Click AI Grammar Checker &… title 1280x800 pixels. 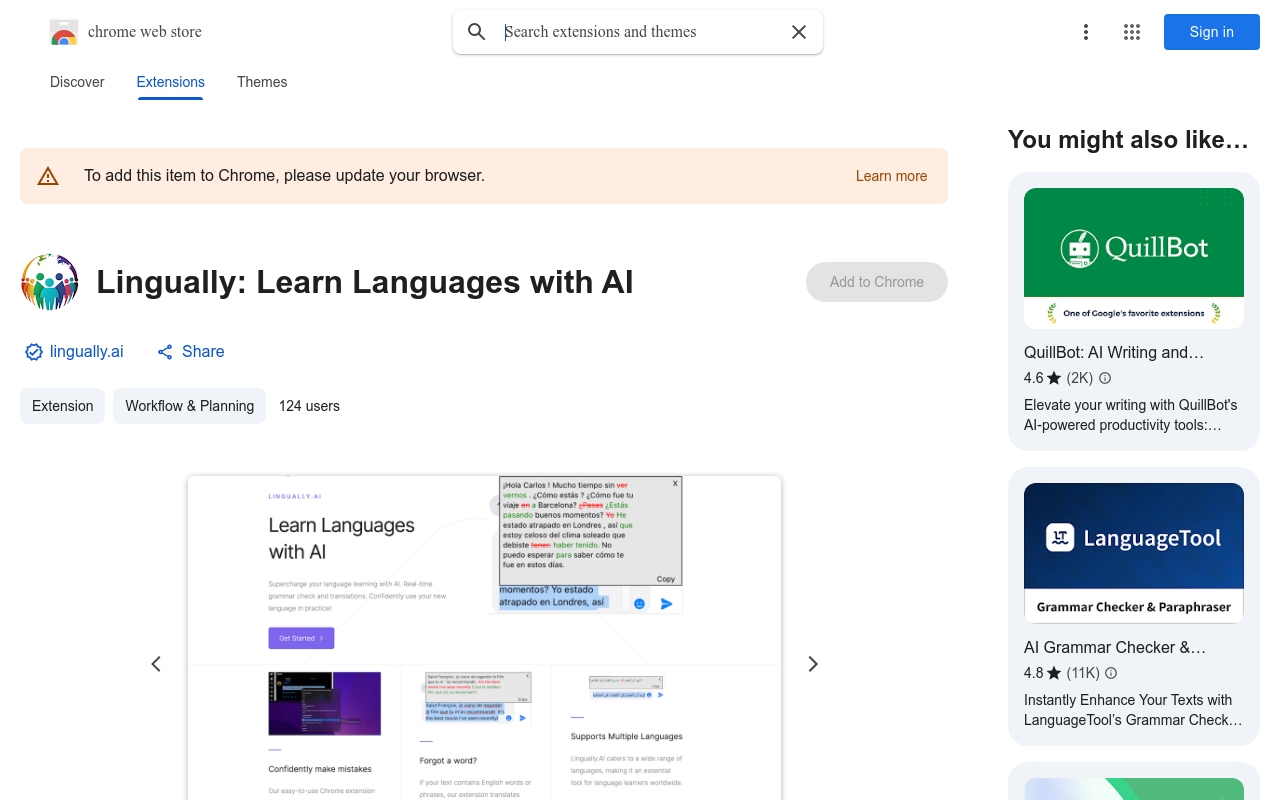[1115, 647]
